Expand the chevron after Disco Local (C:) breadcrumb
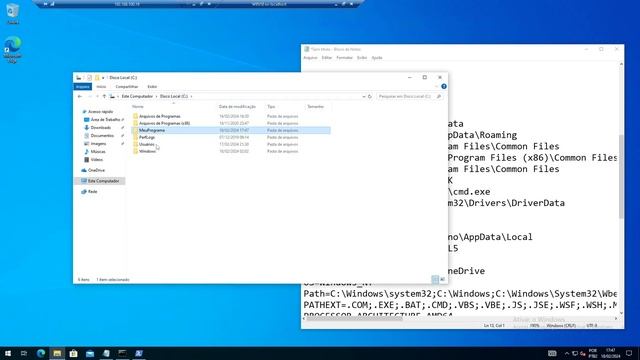640x360 pixels. click(191, 96)
